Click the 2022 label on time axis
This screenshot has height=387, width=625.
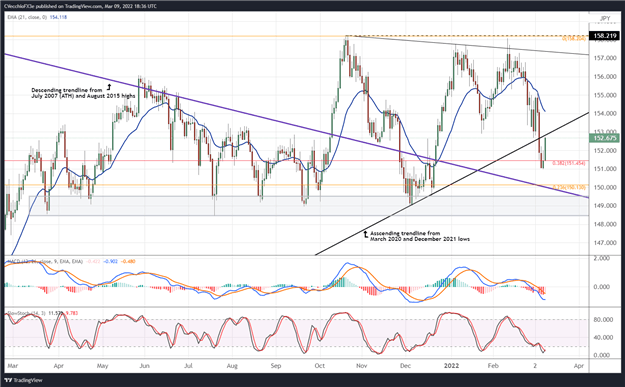pos(452,366)
